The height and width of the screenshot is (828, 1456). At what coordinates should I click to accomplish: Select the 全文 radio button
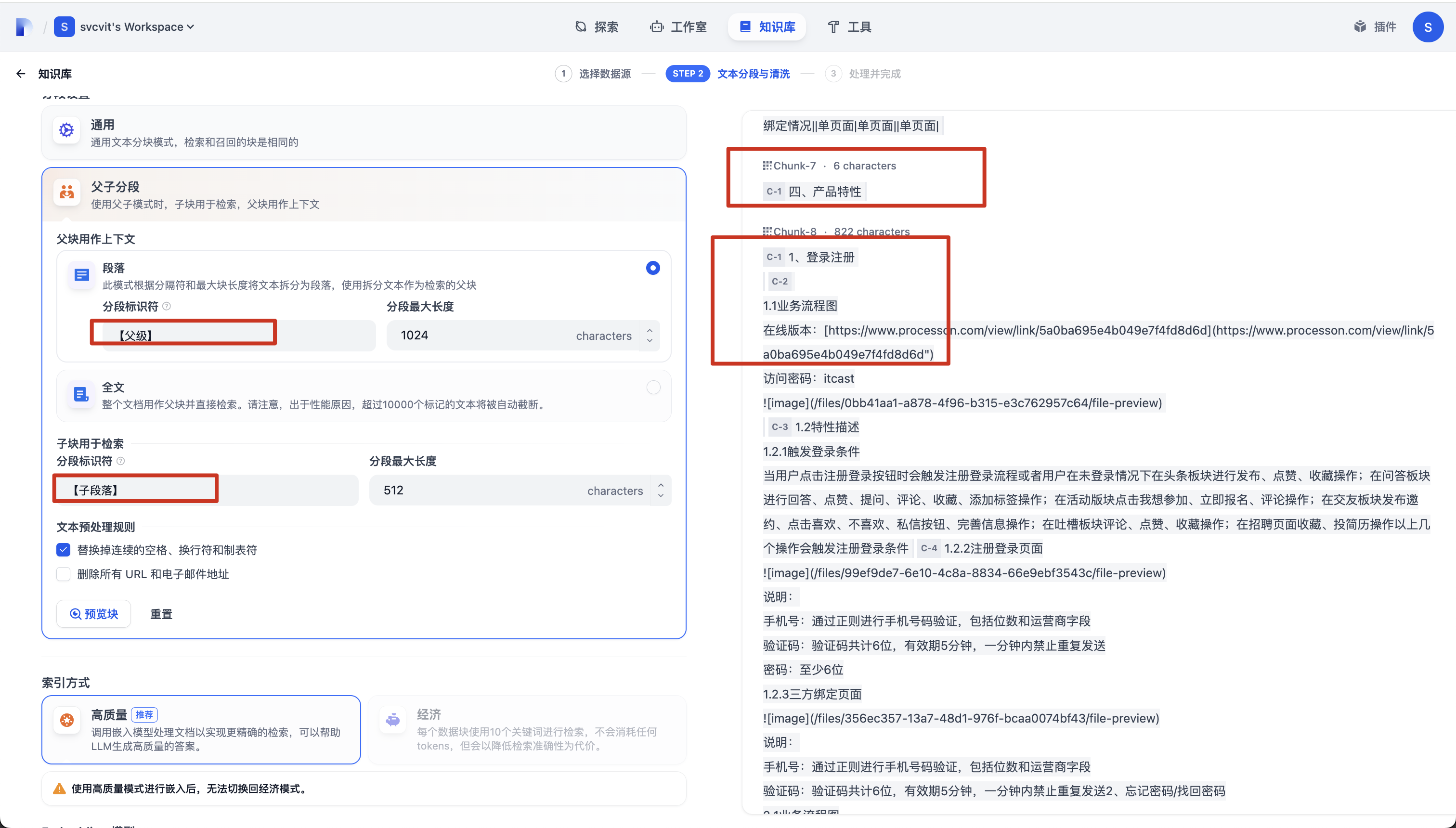point(653,387)
